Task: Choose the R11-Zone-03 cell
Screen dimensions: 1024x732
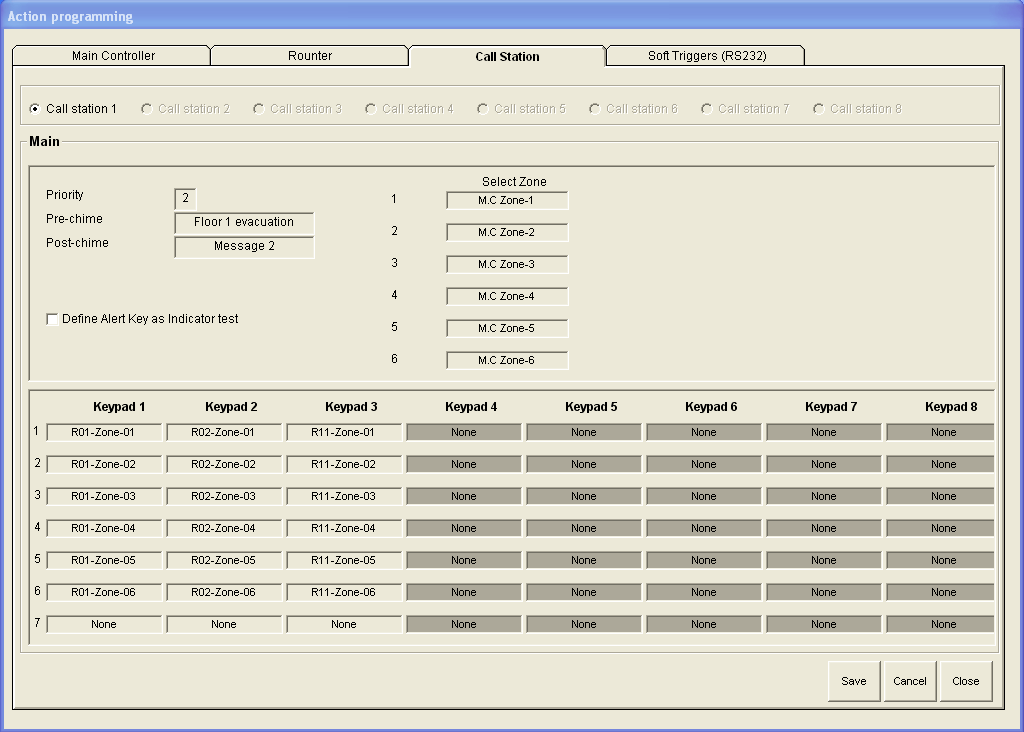Action: [344, 496]
